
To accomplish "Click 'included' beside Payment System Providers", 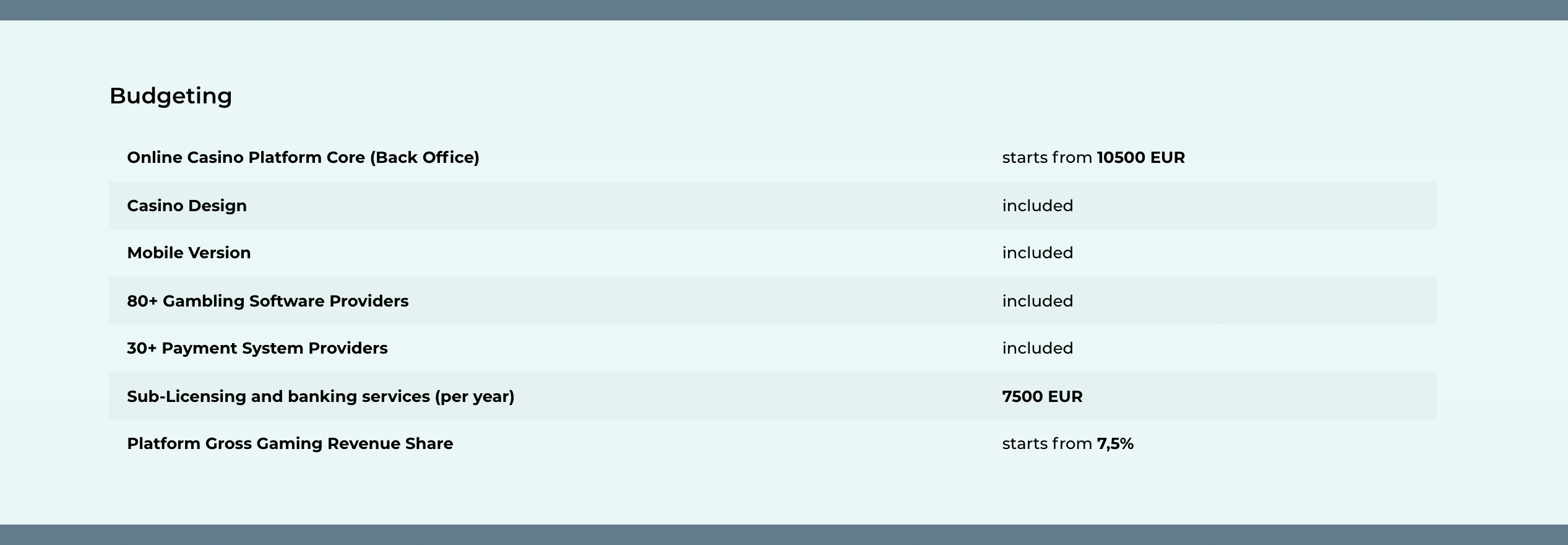I will (1038, 348).
